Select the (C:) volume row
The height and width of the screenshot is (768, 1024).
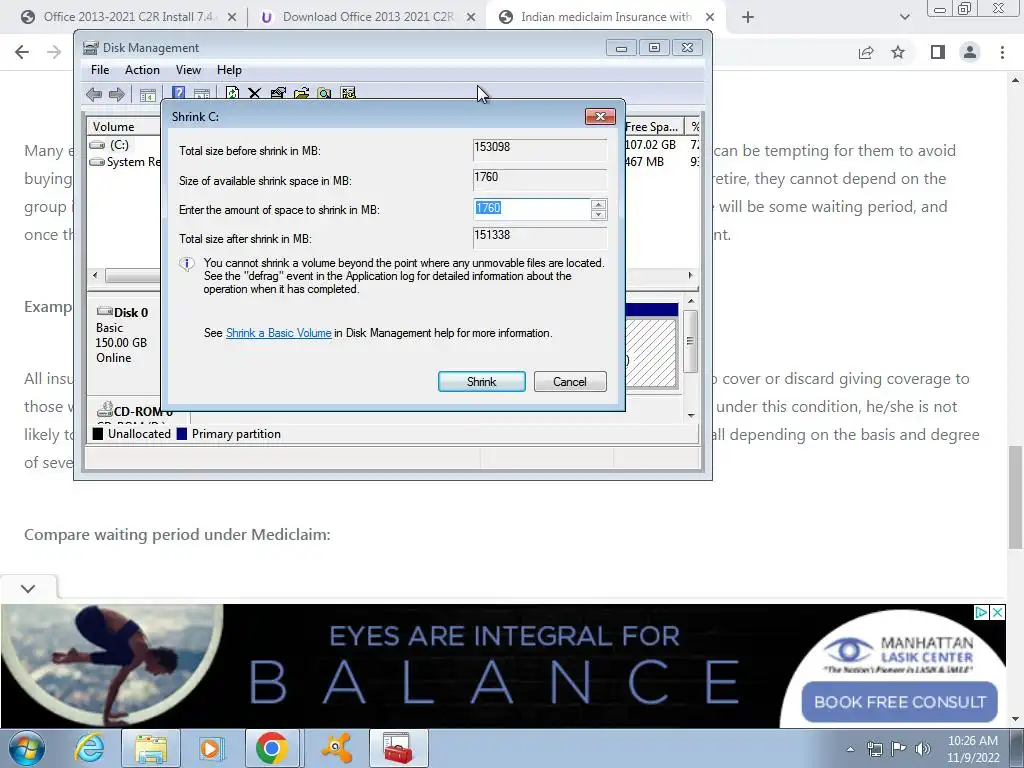(124, 144)
